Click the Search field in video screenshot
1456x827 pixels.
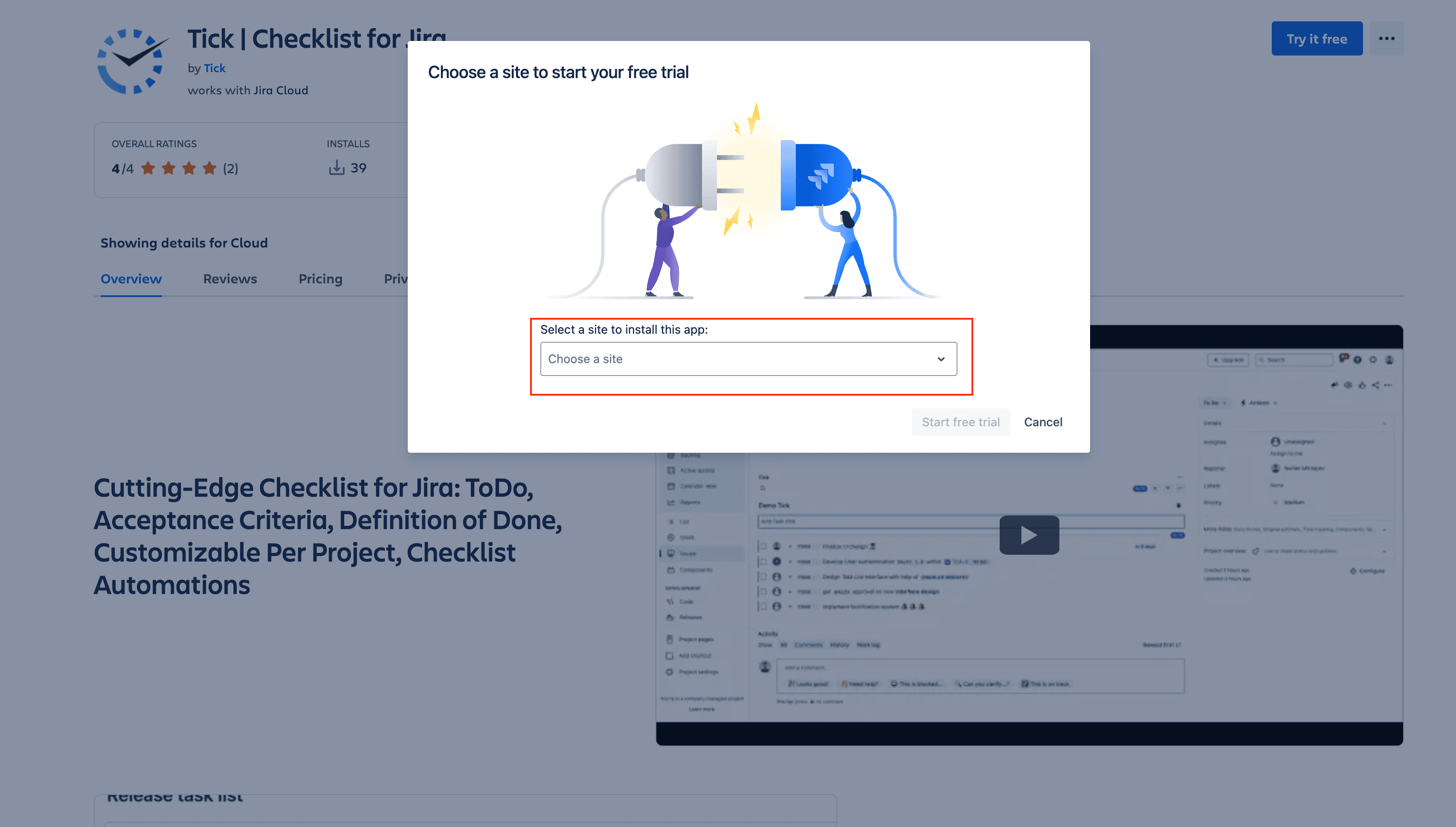pyautogui.click(x=1294, y=360)
